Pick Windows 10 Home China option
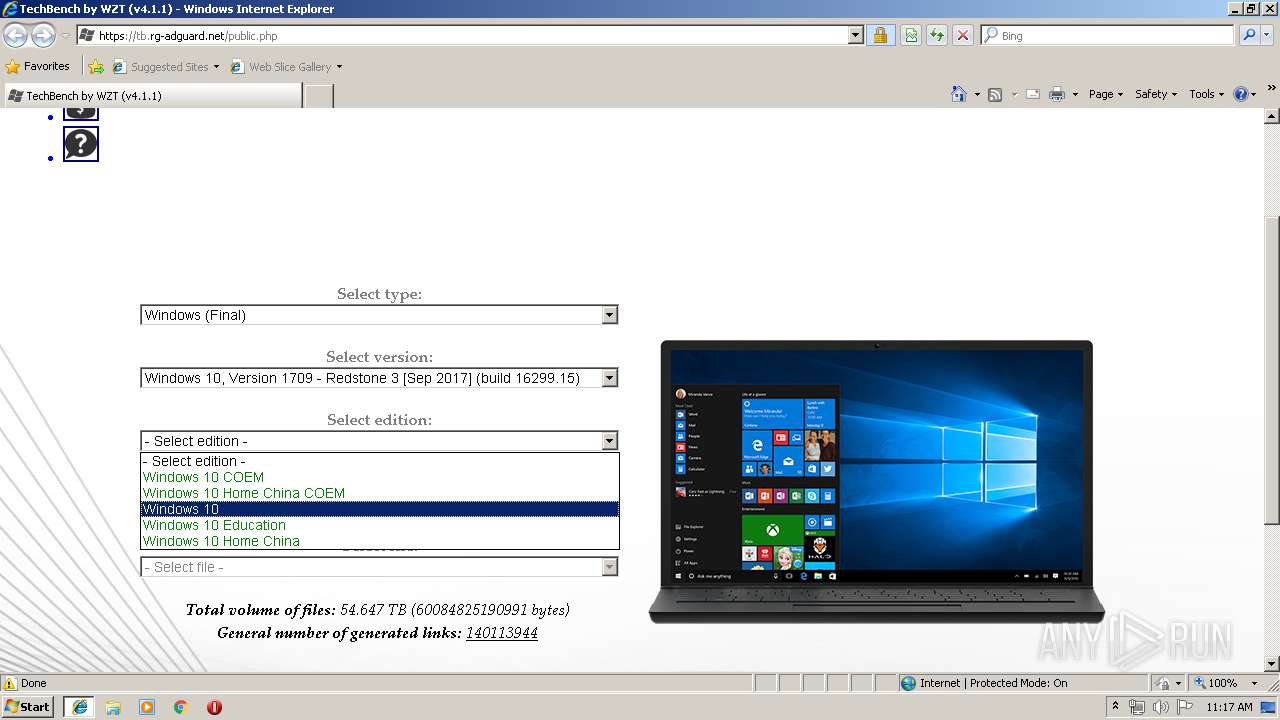The height and width of the screenshot is (720, 1280). coord(380,541)
